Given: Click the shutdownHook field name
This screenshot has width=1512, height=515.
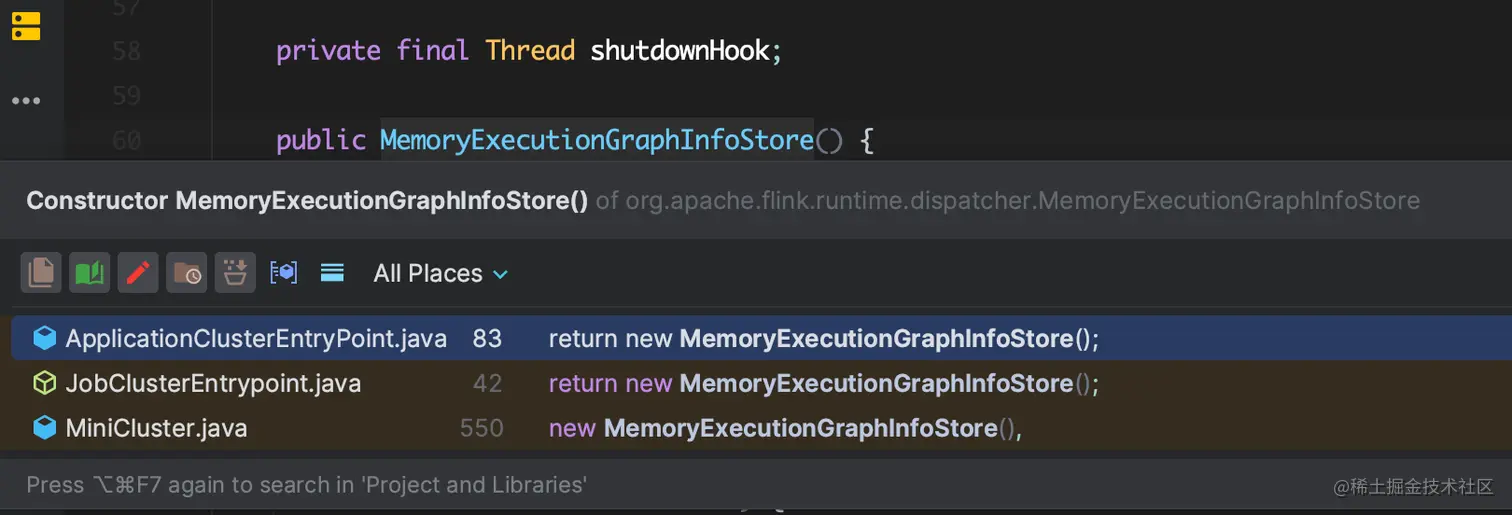Looking at the screenshot, I should click(680, 50).
